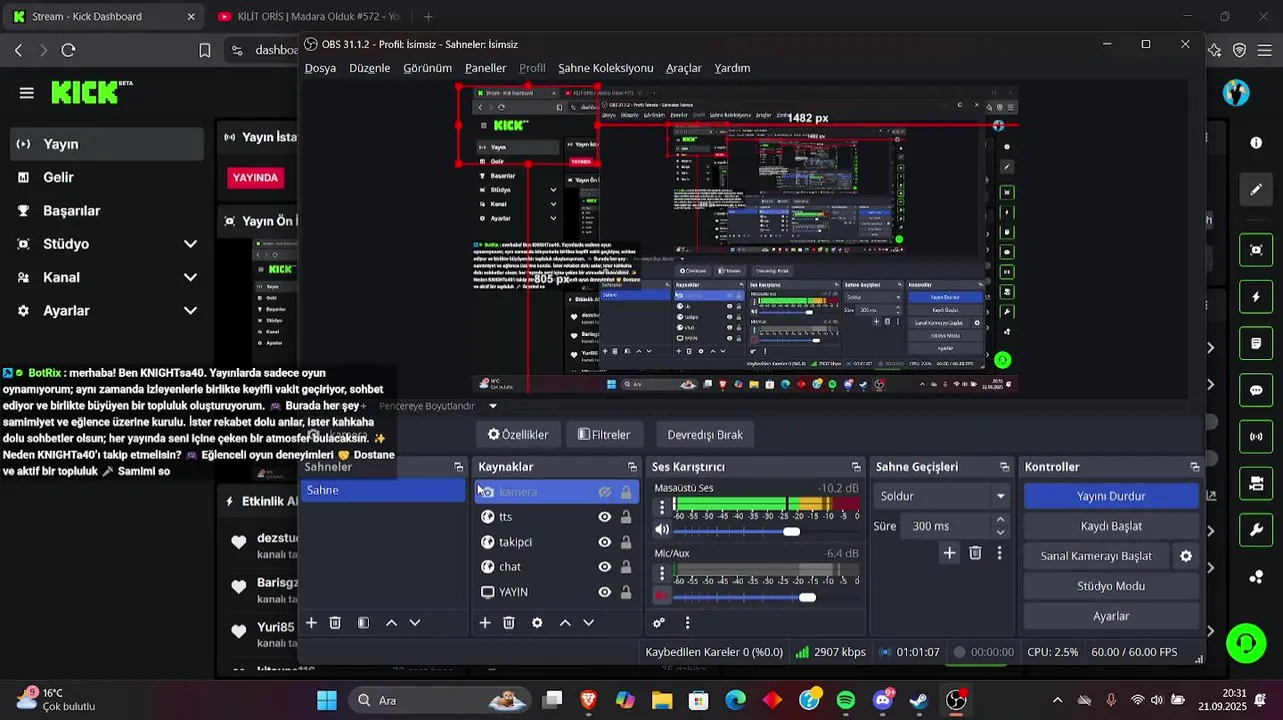Click the wrench tool icon in Kick sidebar
This screenshot has height=720, width=1283.
tap(1256, 530)
